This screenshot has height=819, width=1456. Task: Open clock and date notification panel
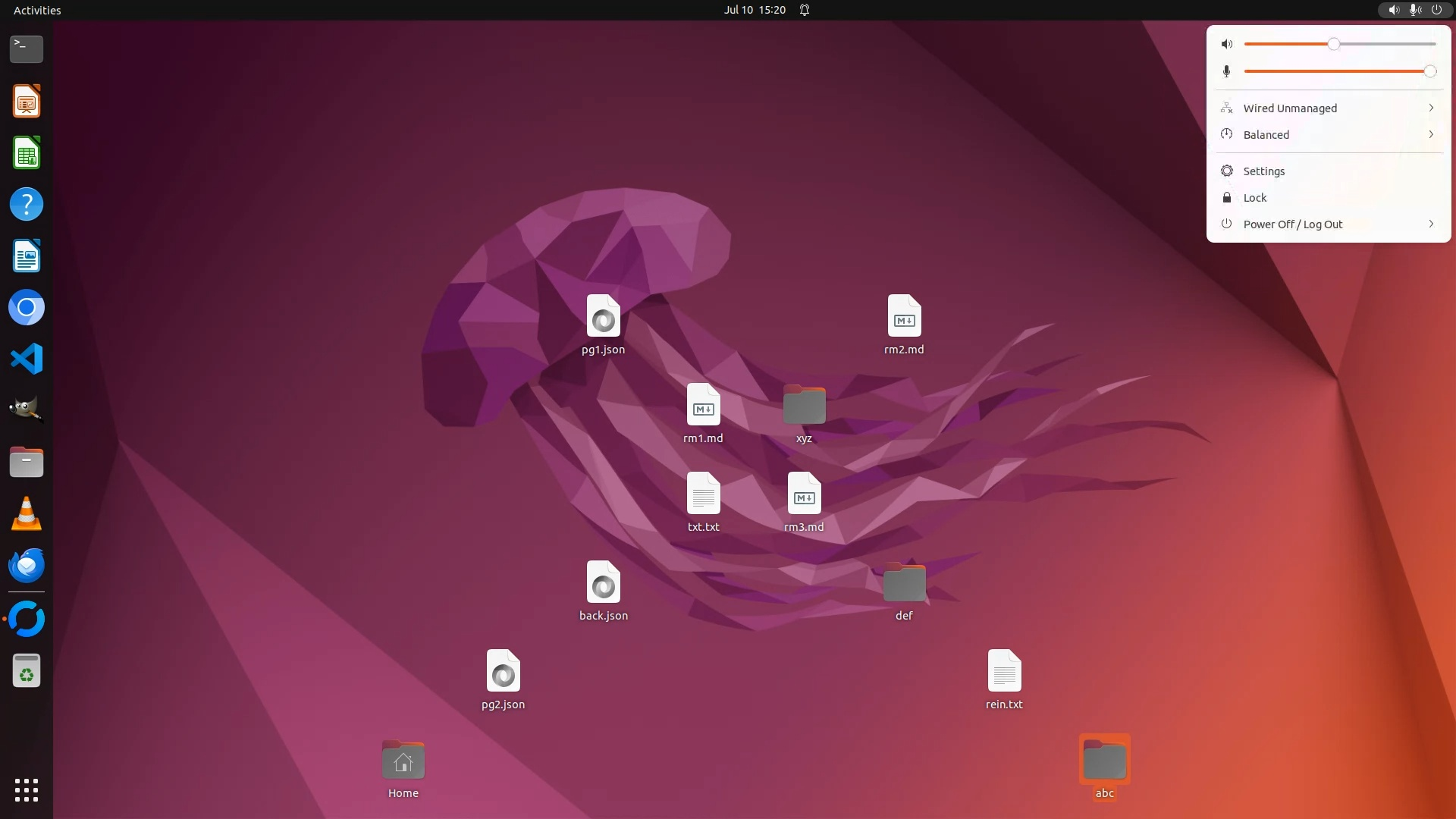(755, 10)
